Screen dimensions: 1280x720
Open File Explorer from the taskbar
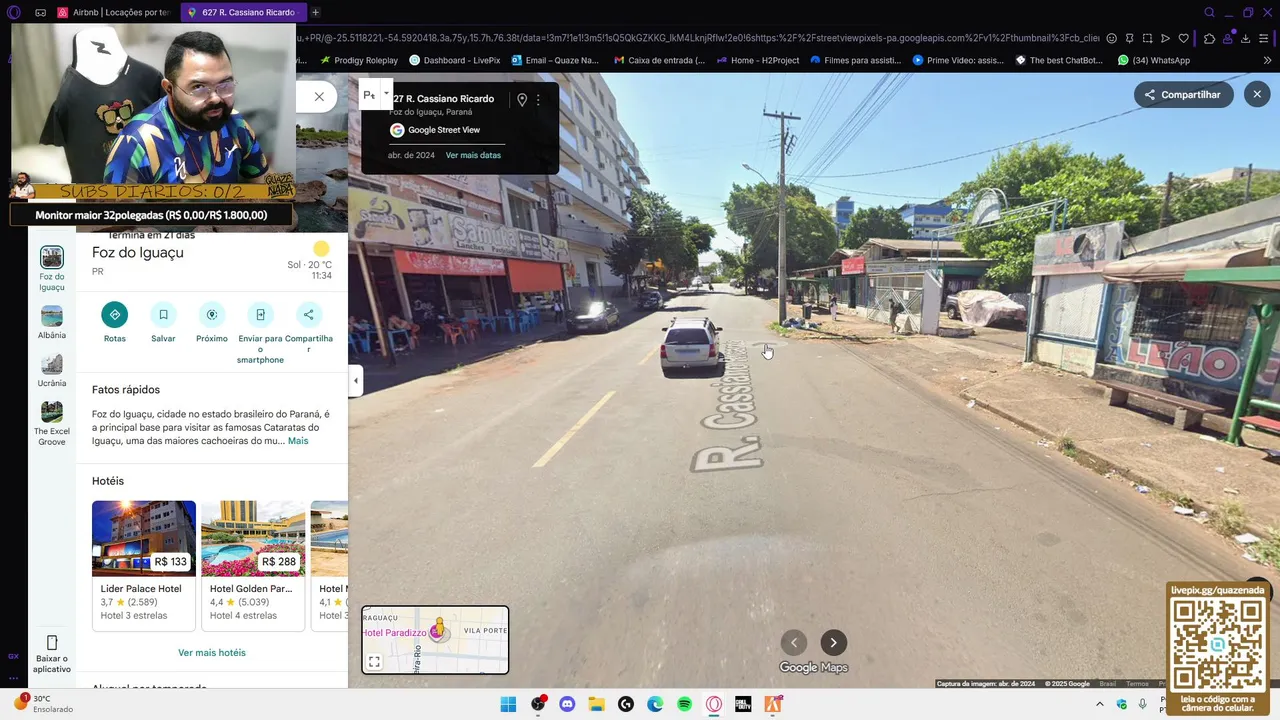point(596,704)
